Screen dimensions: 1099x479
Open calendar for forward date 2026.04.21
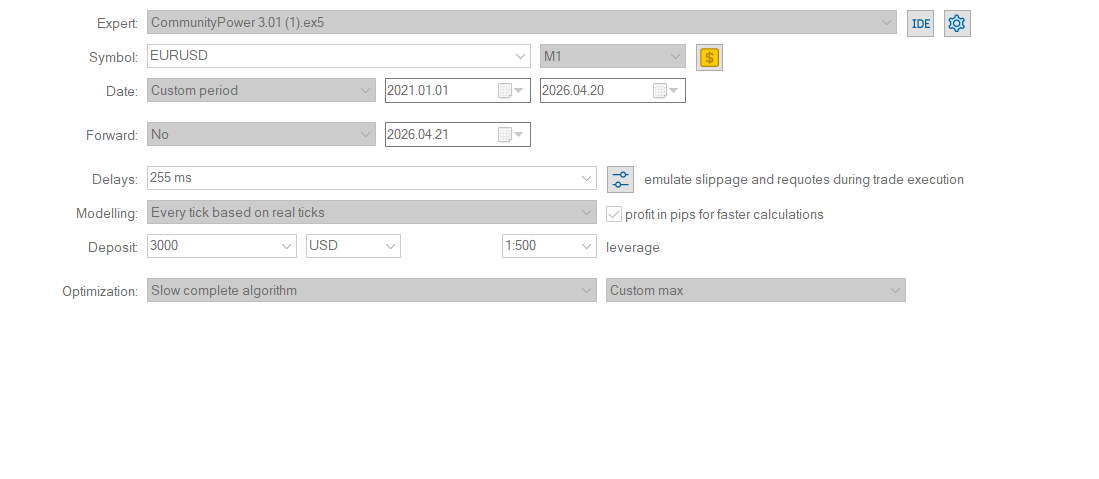(510, 135)
